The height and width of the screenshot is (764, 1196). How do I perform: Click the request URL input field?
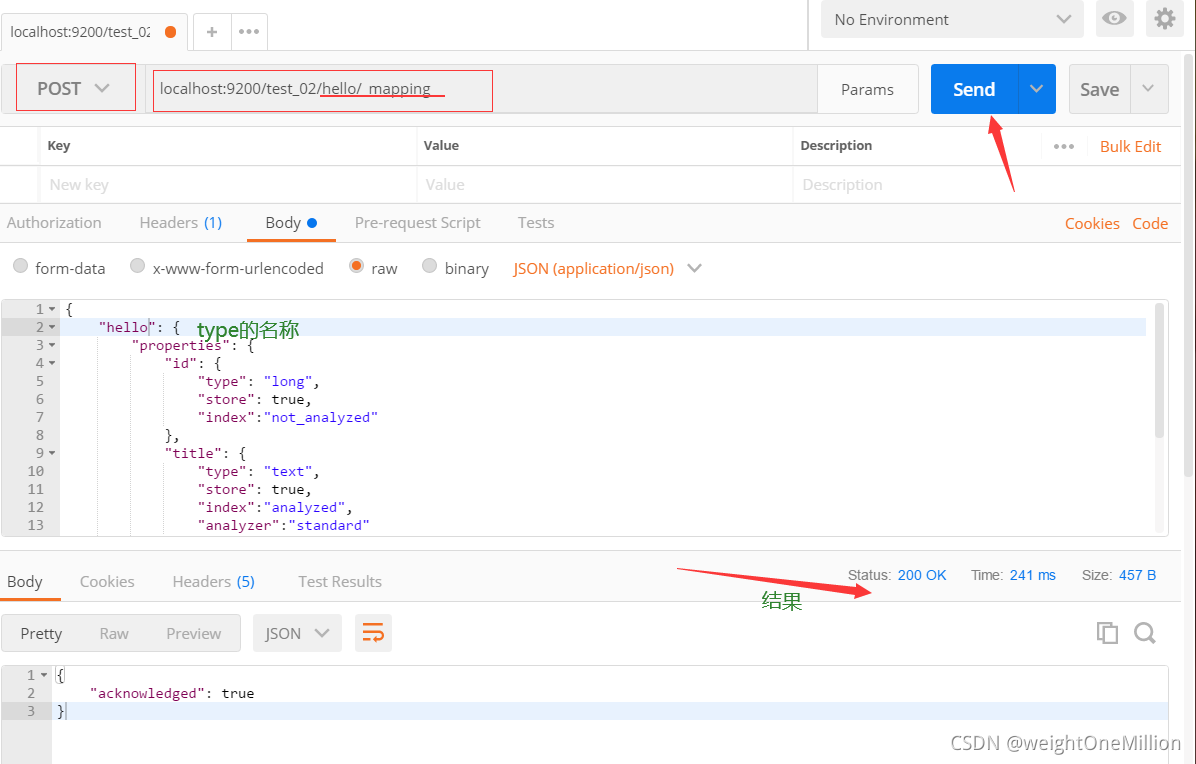[x=481, y=89]
